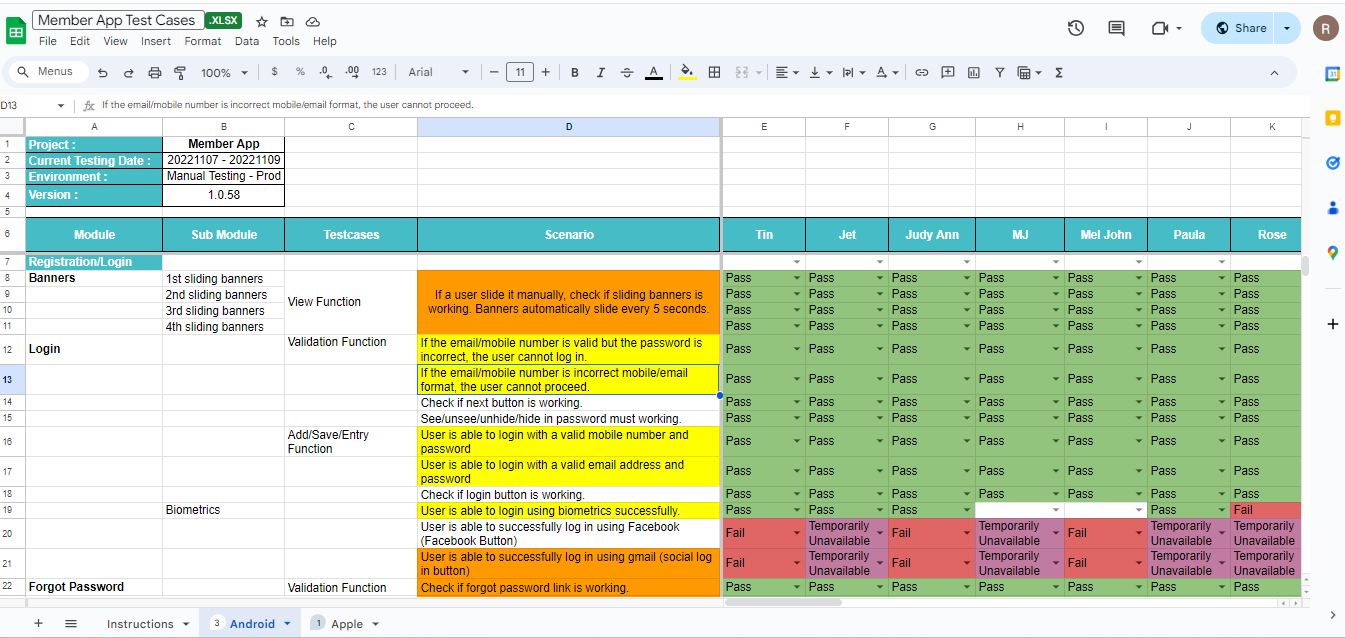Screen dimensions: 1345x638
Task: Click the Share button
Action: [x=1240, y=28]
